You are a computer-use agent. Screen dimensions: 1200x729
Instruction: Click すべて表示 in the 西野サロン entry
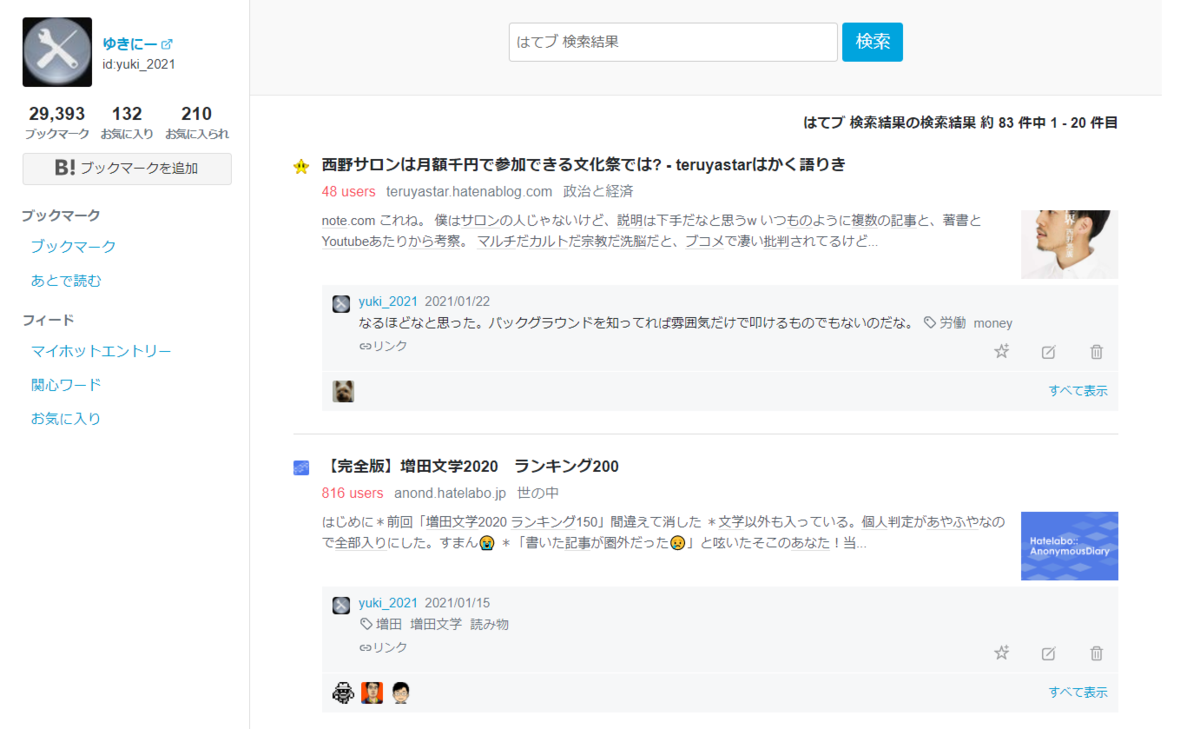point(1078,391)
